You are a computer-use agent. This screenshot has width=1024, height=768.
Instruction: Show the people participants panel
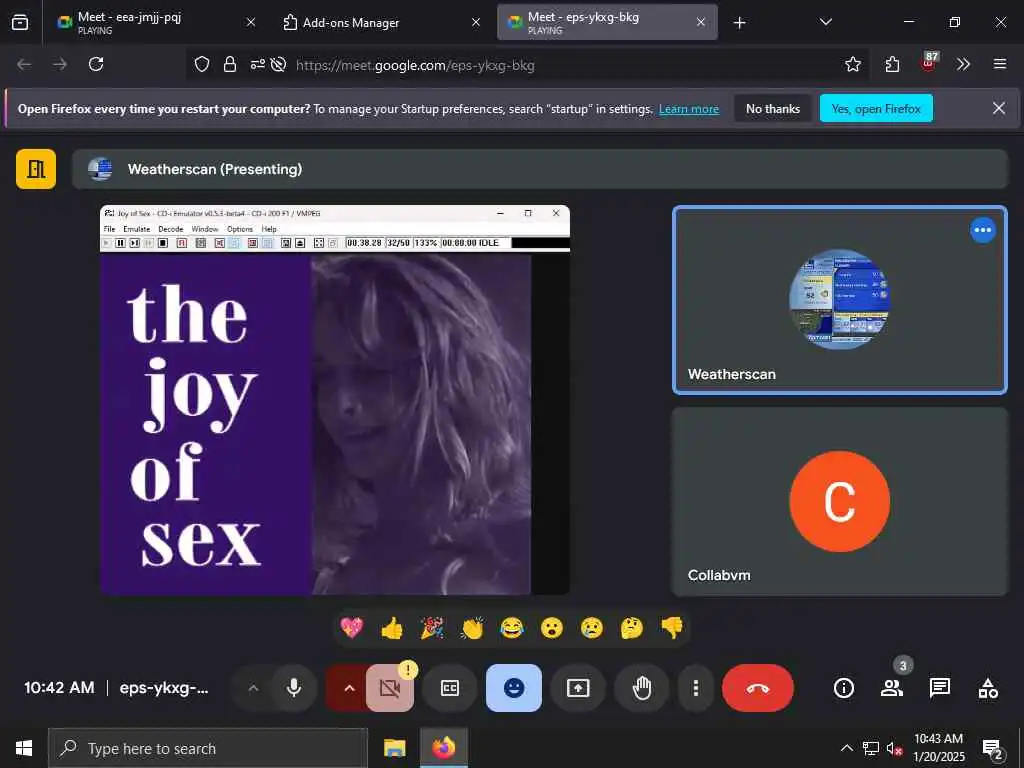[x=891, y=688]
